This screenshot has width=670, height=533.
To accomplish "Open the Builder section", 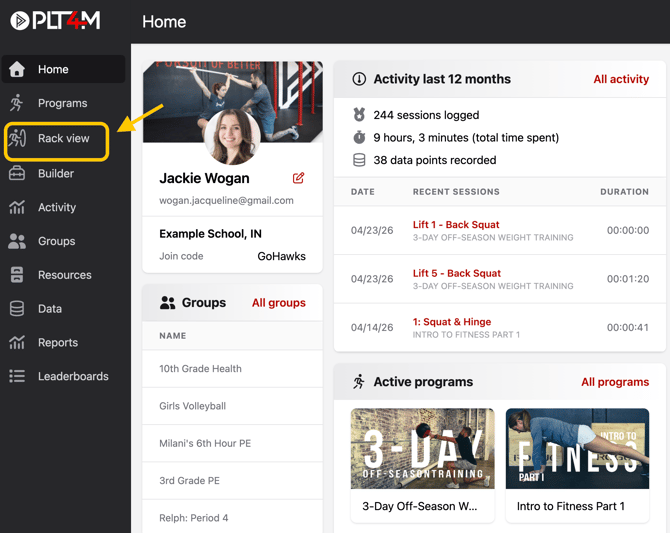I will (x=64, y=174).
